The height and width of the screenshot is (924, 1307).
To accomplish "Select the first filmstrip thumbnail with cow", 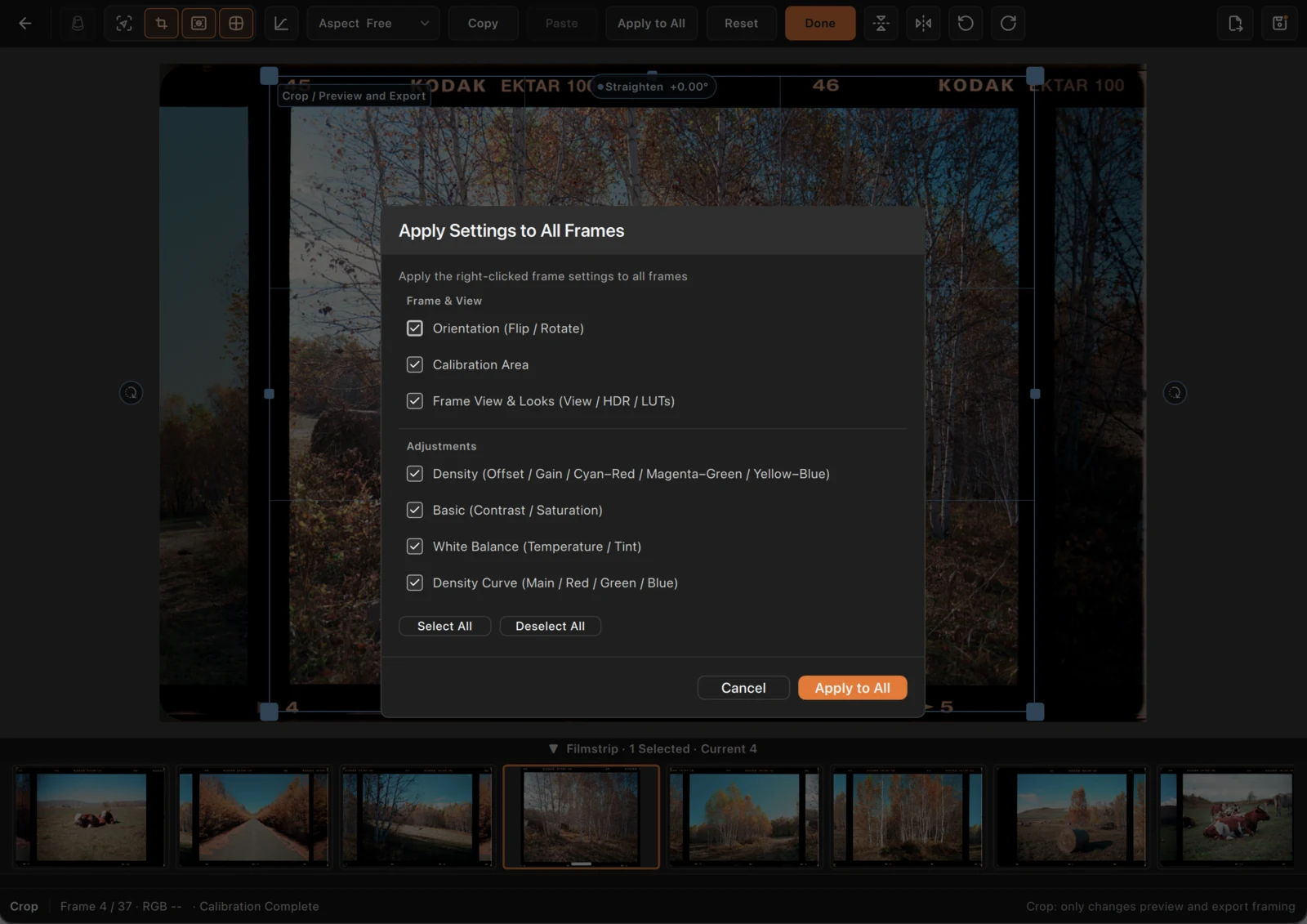I will coord(91,817).
